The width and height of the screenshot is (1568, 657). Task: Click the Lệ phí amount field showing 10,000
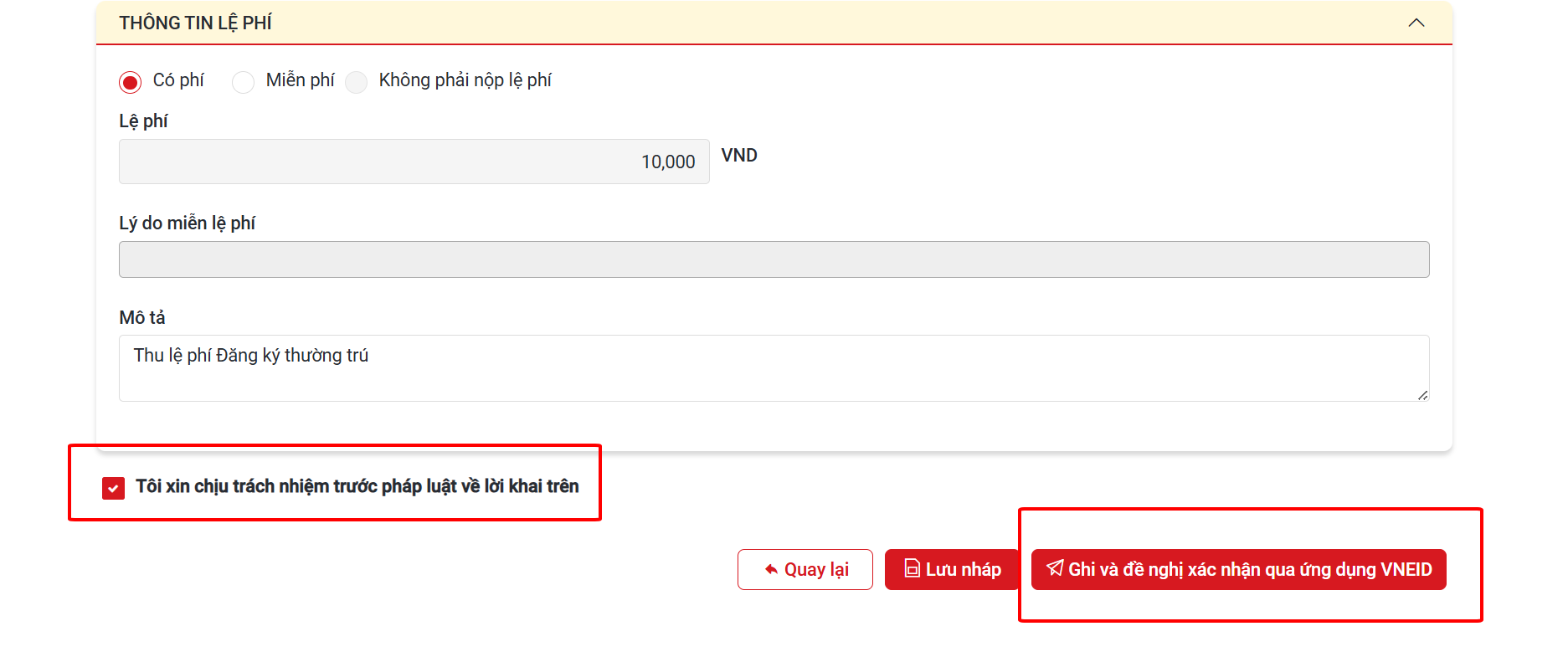(414, 162)
